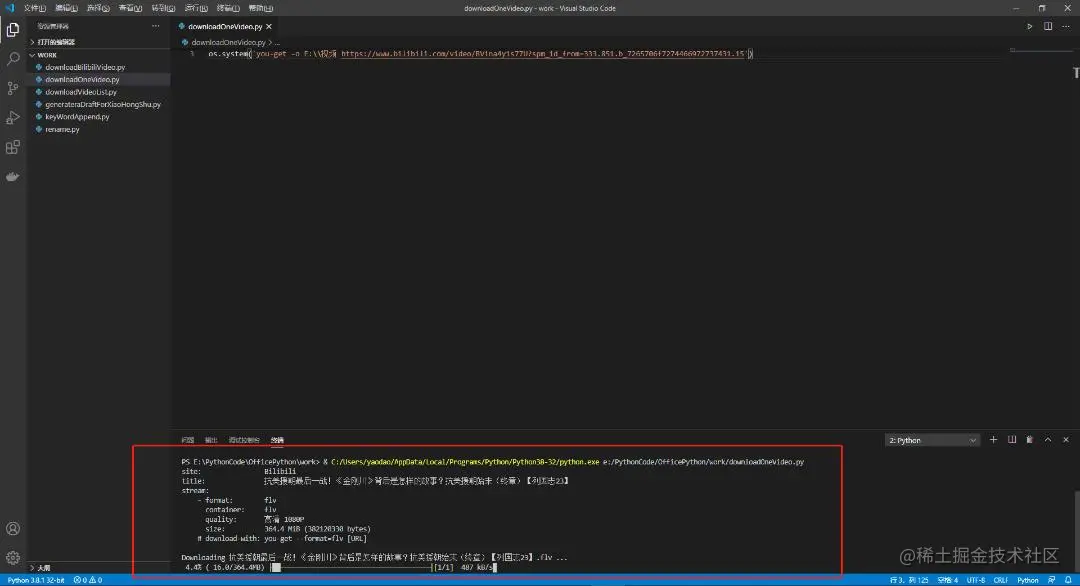Select downloadOneVideo.py in the file tree
1080x586 pixels.
82,80
